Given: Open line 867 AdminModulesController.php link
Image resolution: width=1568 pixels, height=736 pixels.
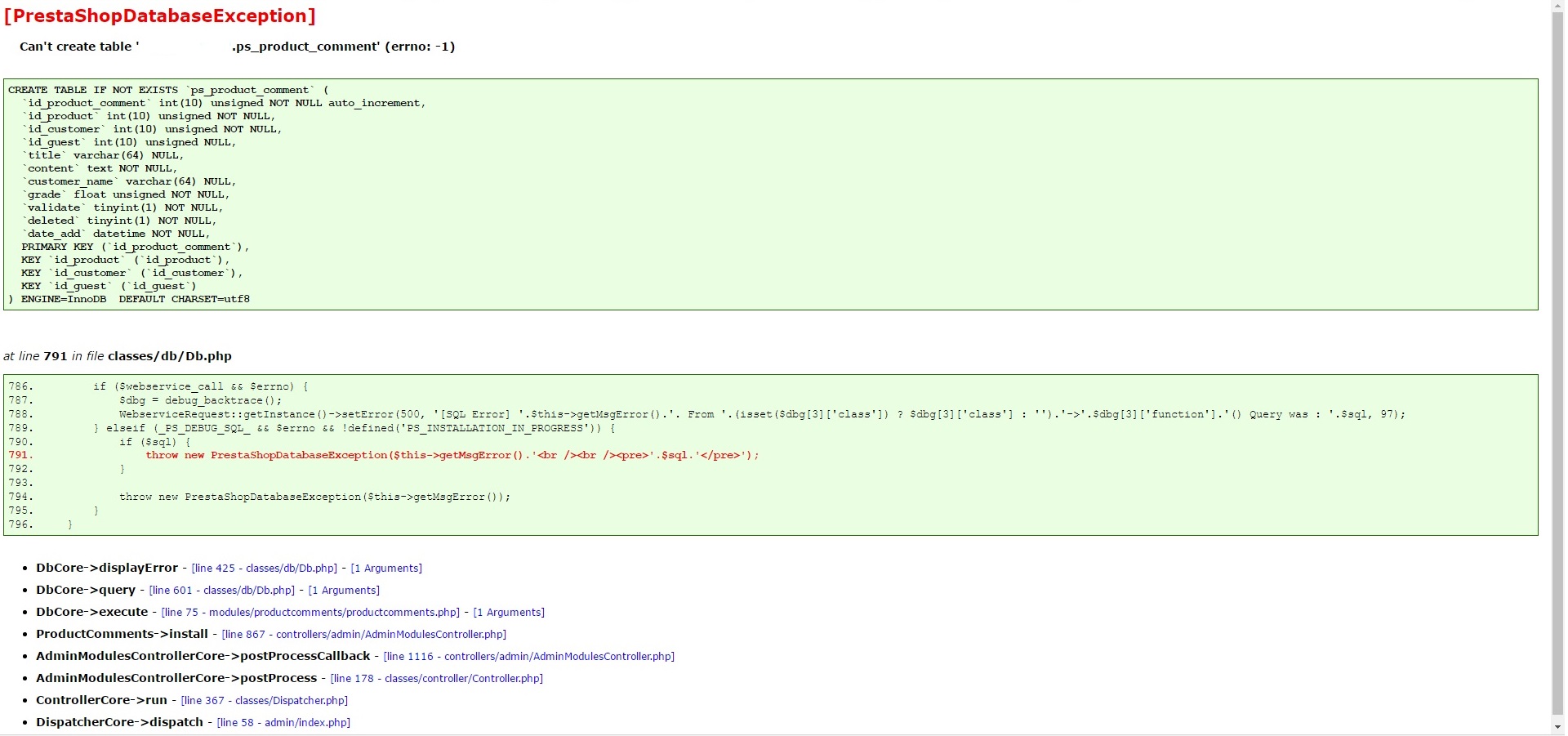Looking at the screenshot, I should click(364, 635).
